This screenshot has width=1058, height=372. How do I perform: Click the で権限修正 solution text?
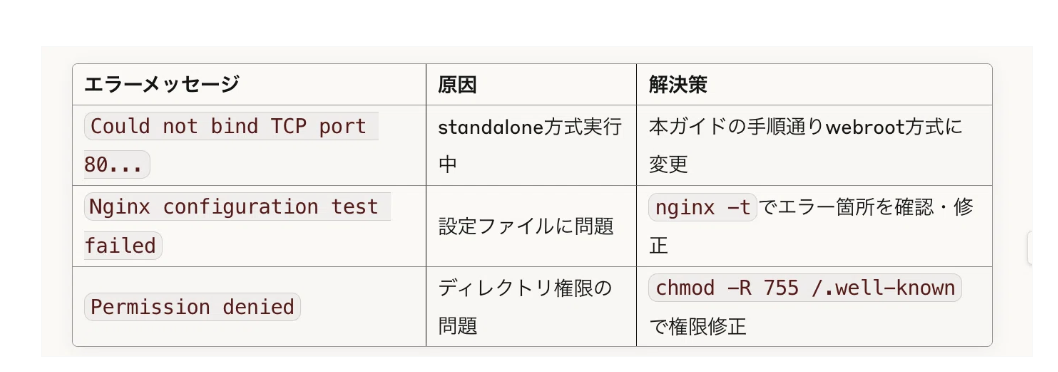pos(698,327)
